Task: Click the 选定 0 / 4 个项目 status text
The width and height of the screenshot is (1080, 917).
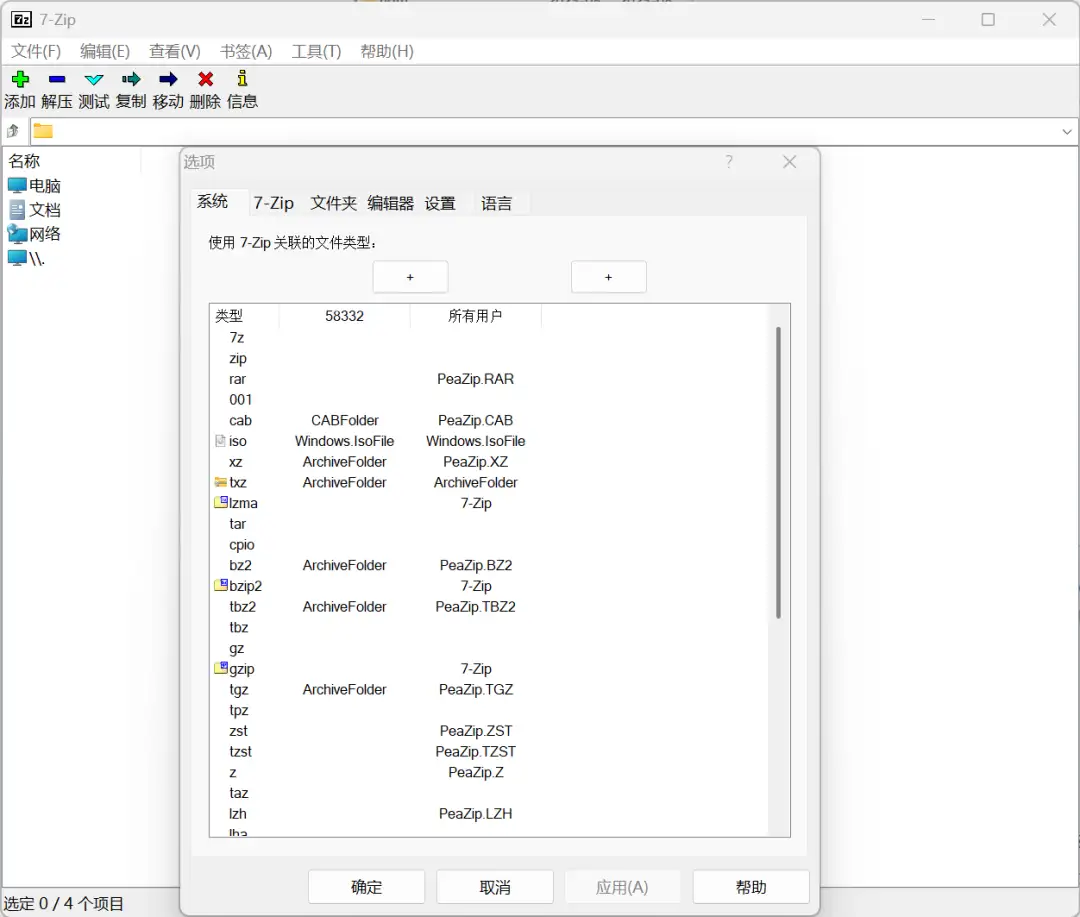Action: coord(63,903)
